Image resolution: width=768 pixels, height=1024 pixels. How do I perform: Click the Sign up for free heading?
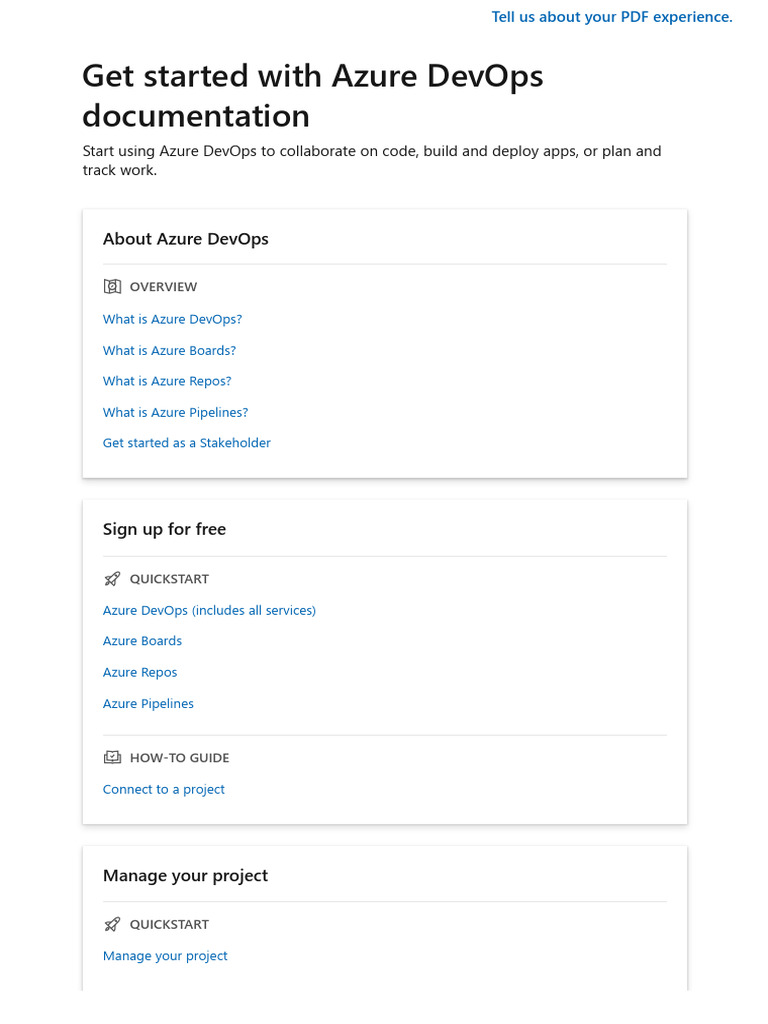[164, 529]
